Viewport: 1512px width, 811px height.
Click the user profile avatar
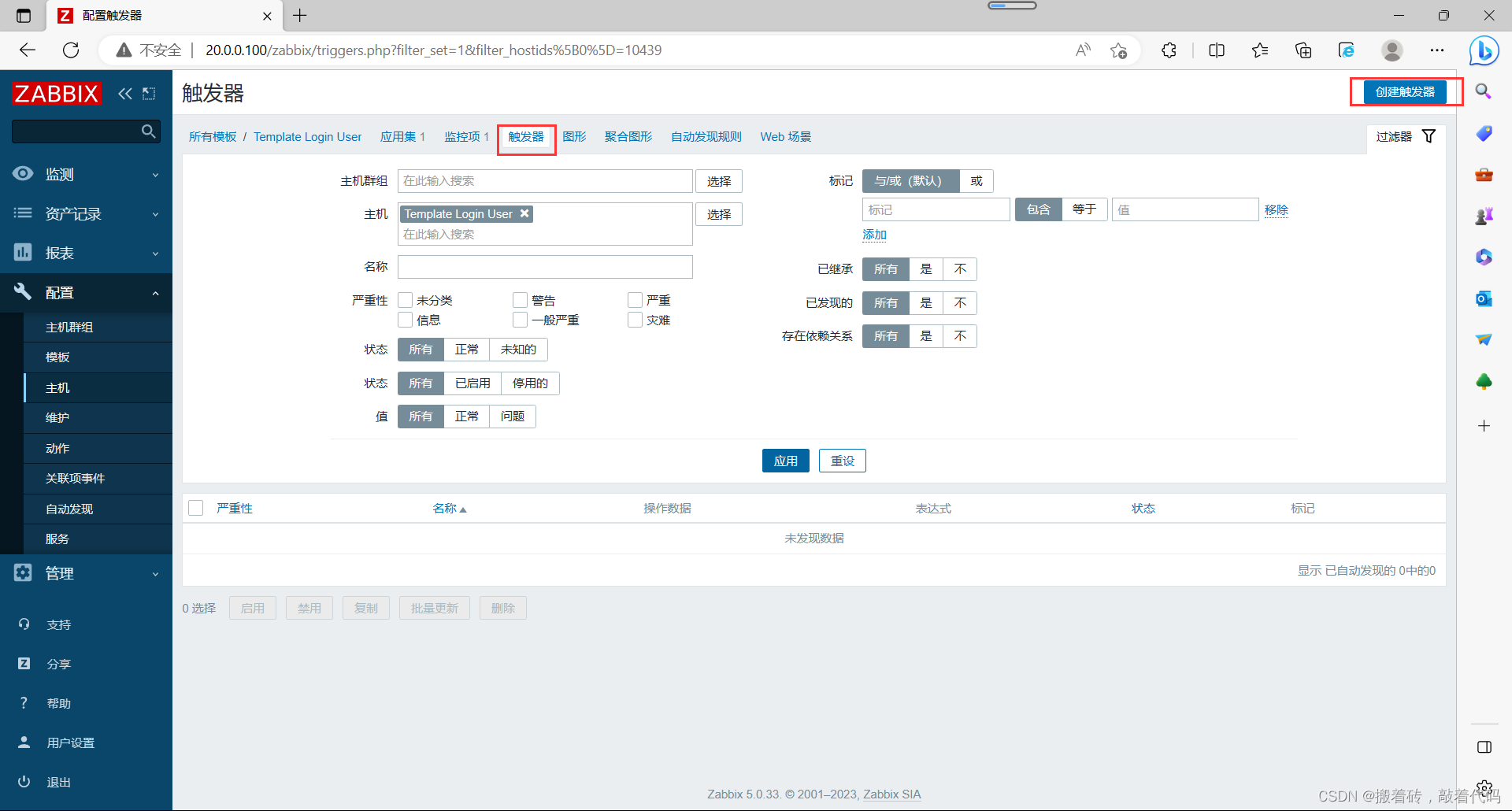click(1392, 50)
